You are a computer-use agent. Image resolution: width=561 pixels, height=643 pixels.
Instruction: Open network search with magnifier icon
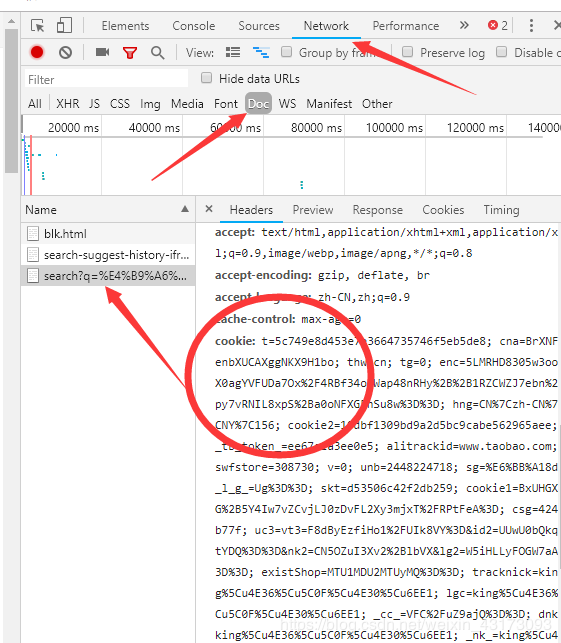(x=157, y=52)
